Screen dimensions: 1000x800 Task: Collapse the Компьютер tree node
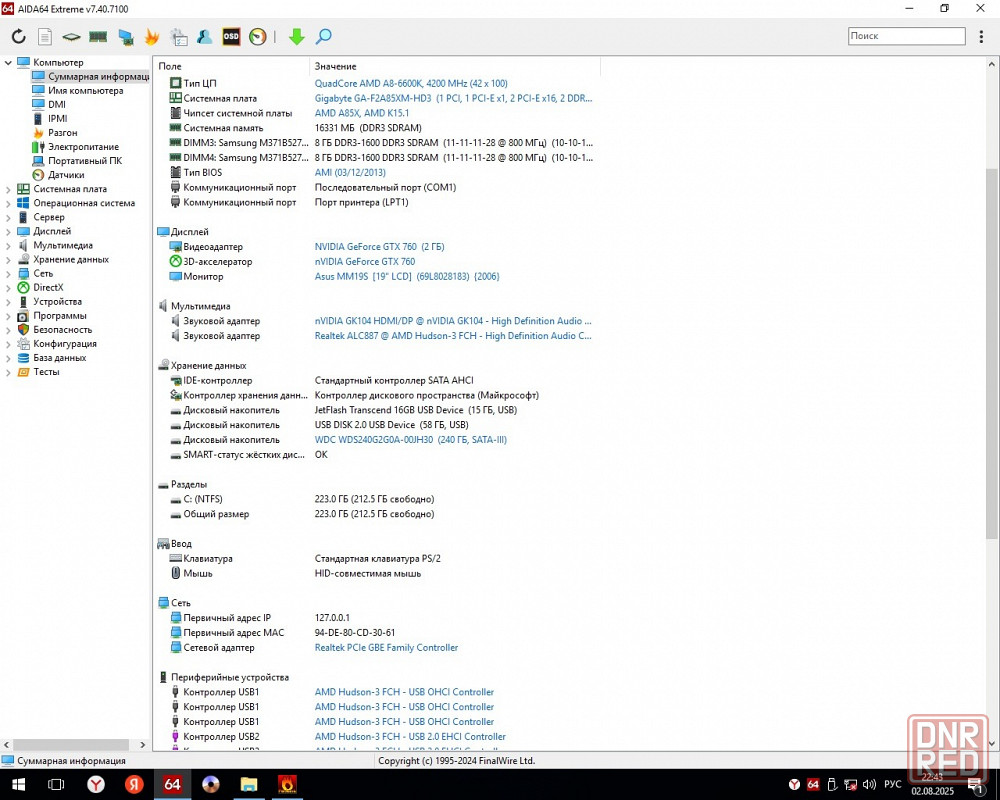[x=8, y=63]
